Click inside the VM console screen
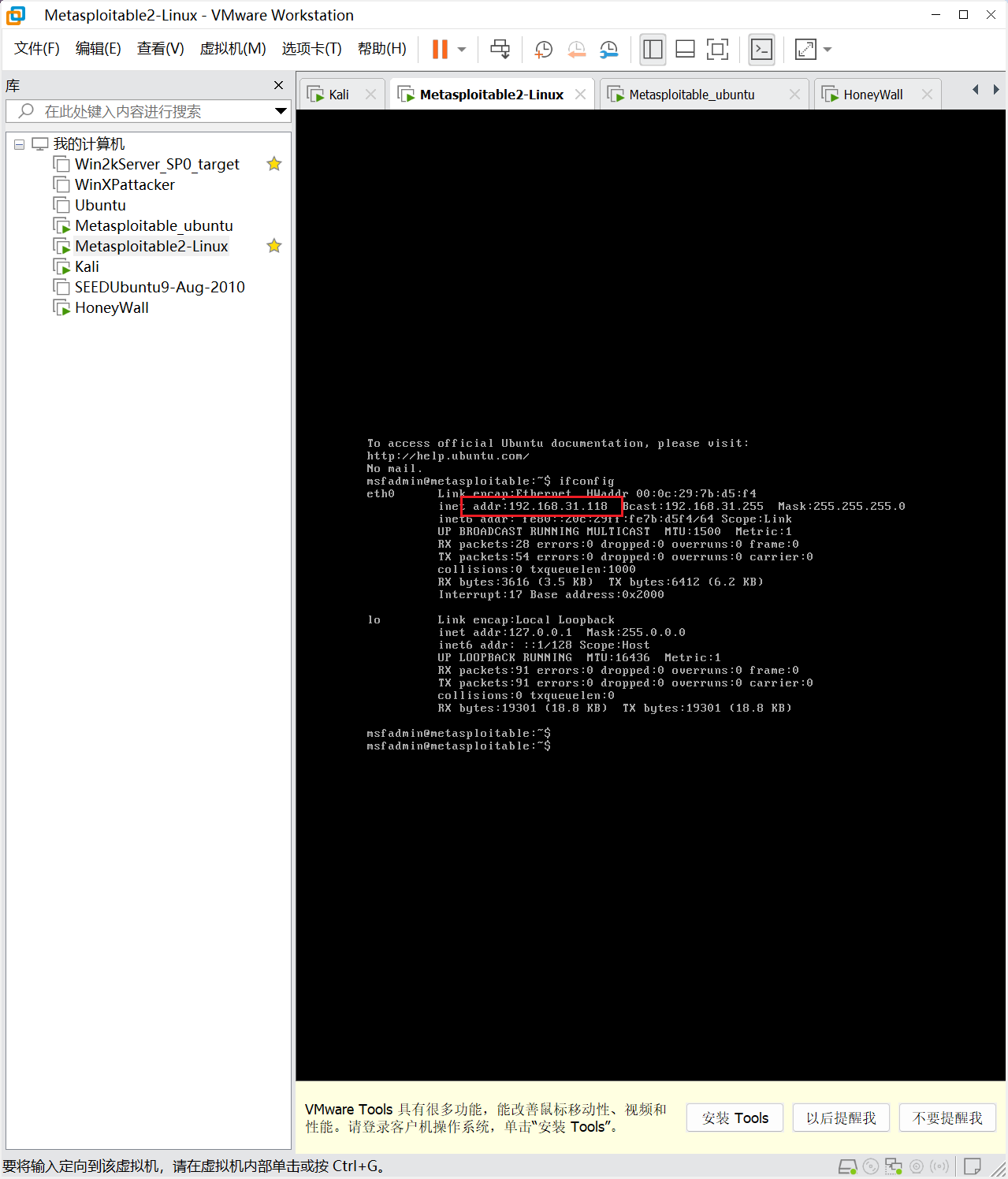Screen dimensions: 1008x1179 [651, 595]
